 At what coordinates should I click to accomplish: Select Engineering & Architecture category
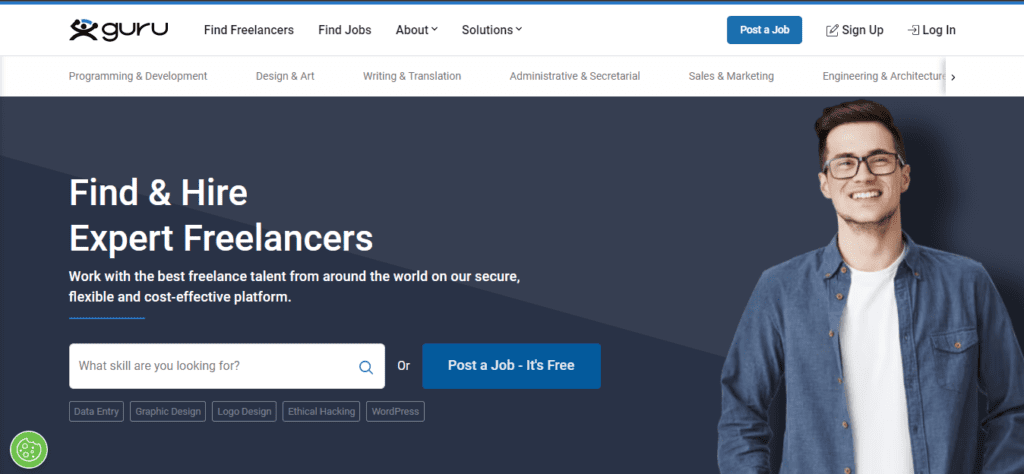884,76
